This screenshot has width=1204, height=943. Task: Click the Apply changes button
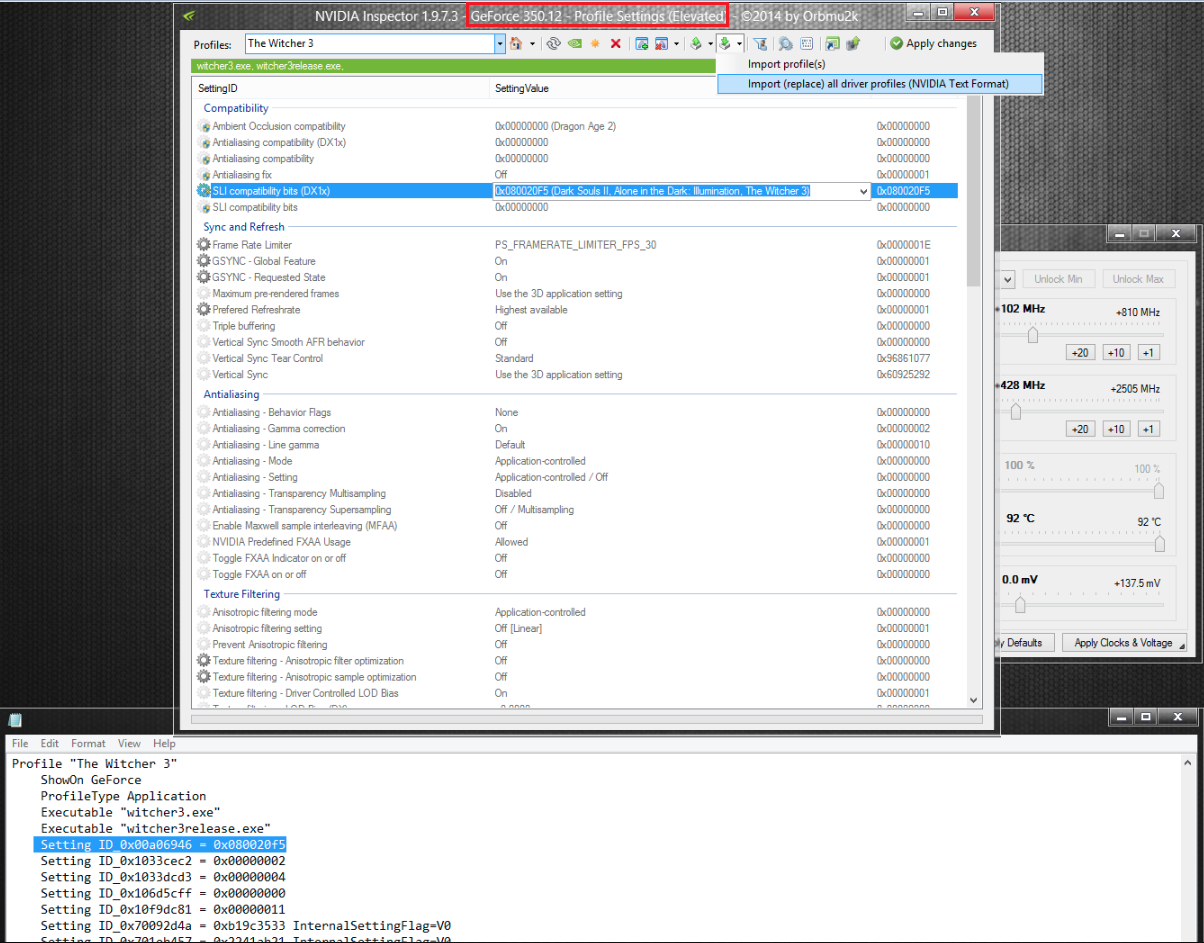tap(933, 44)
